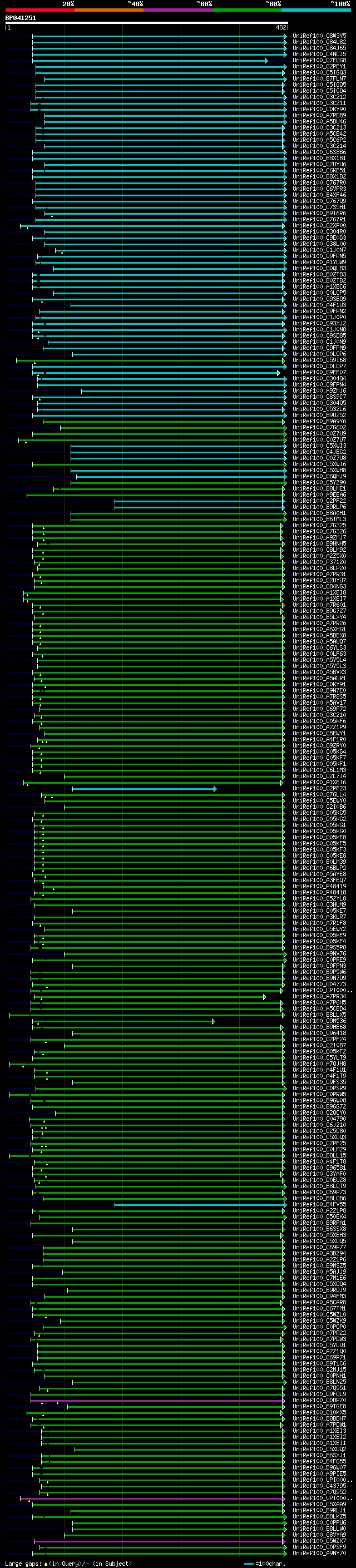Open the UniRef100_C5WZK7 entry
This screenshot has height=1568, width=356.
click(319, 1541)
